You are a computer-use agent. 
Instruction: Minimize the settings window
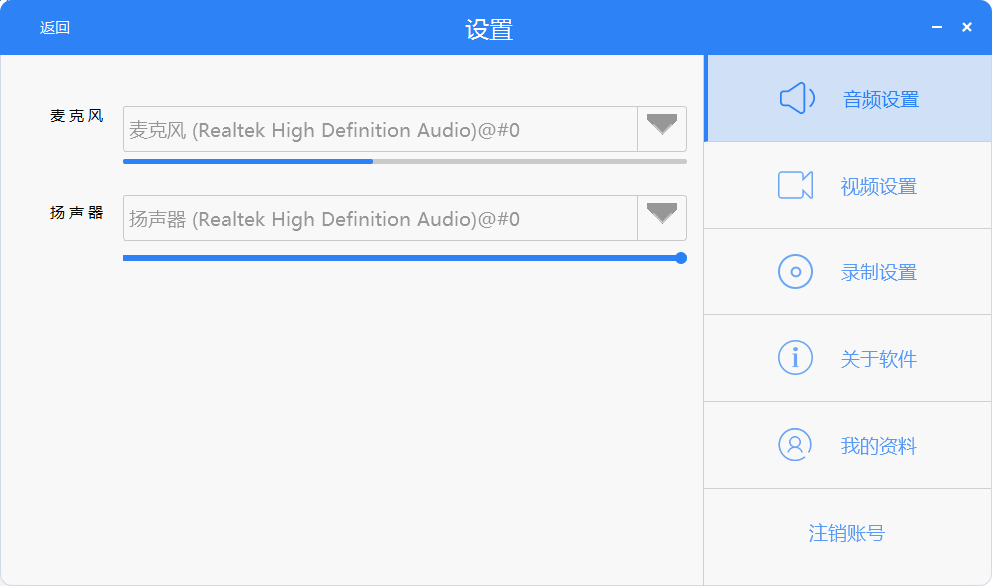pos(937,27)
